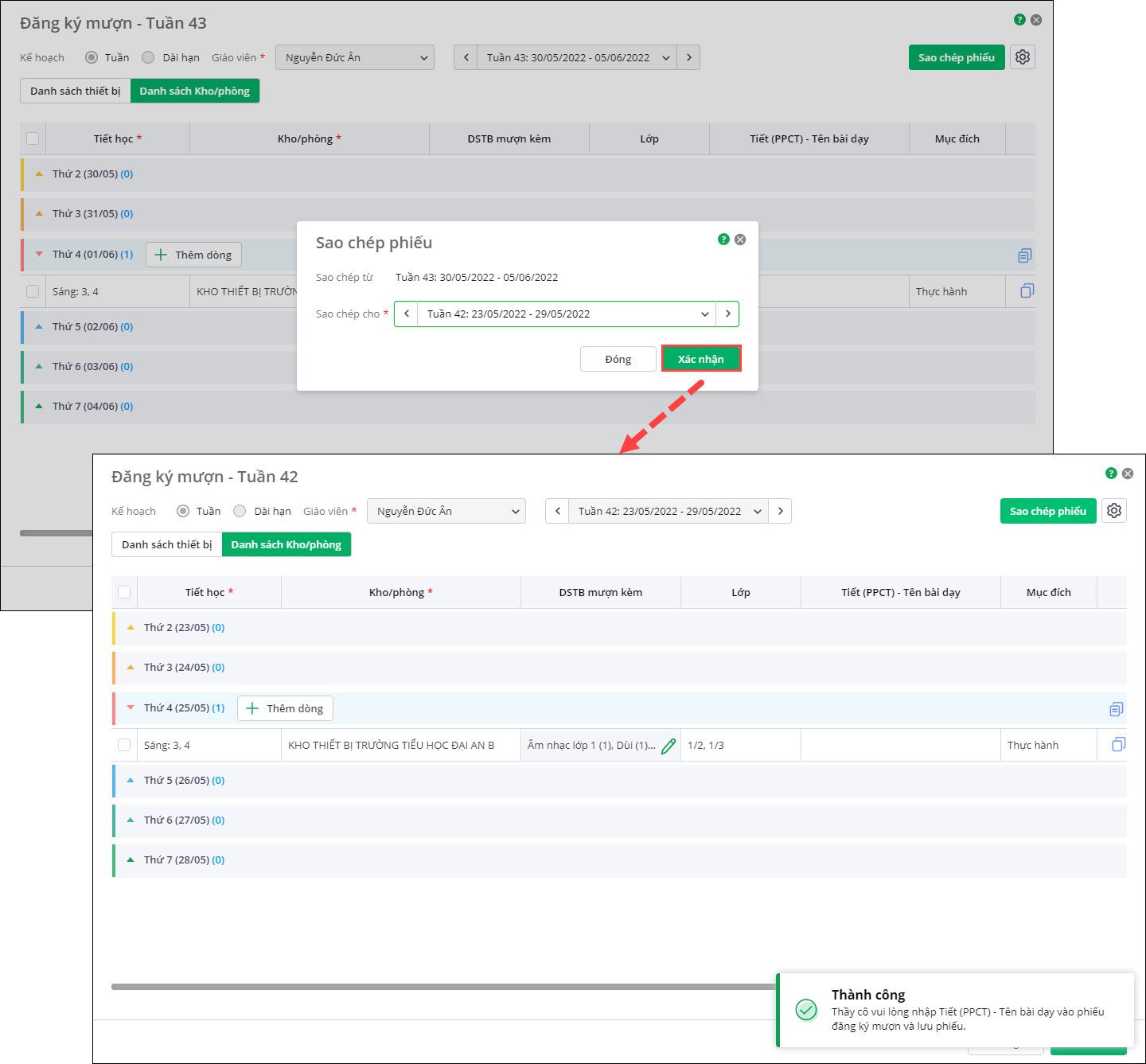Switch to Danh sách Kho/phòng tab, Tuần 43
The width and height of the screenshot is (1146, 1064).
click(x=195, y=91)
